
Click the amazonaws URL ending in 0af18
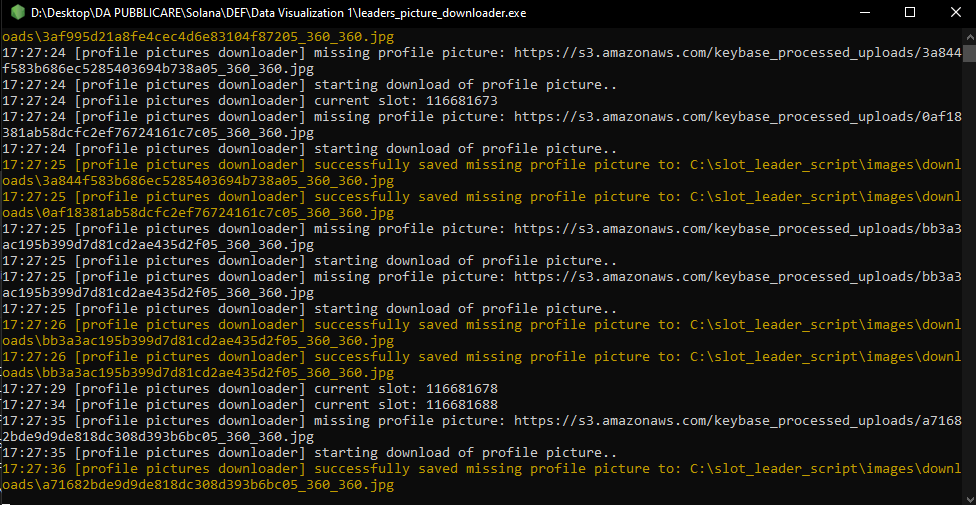click(738, 117)
